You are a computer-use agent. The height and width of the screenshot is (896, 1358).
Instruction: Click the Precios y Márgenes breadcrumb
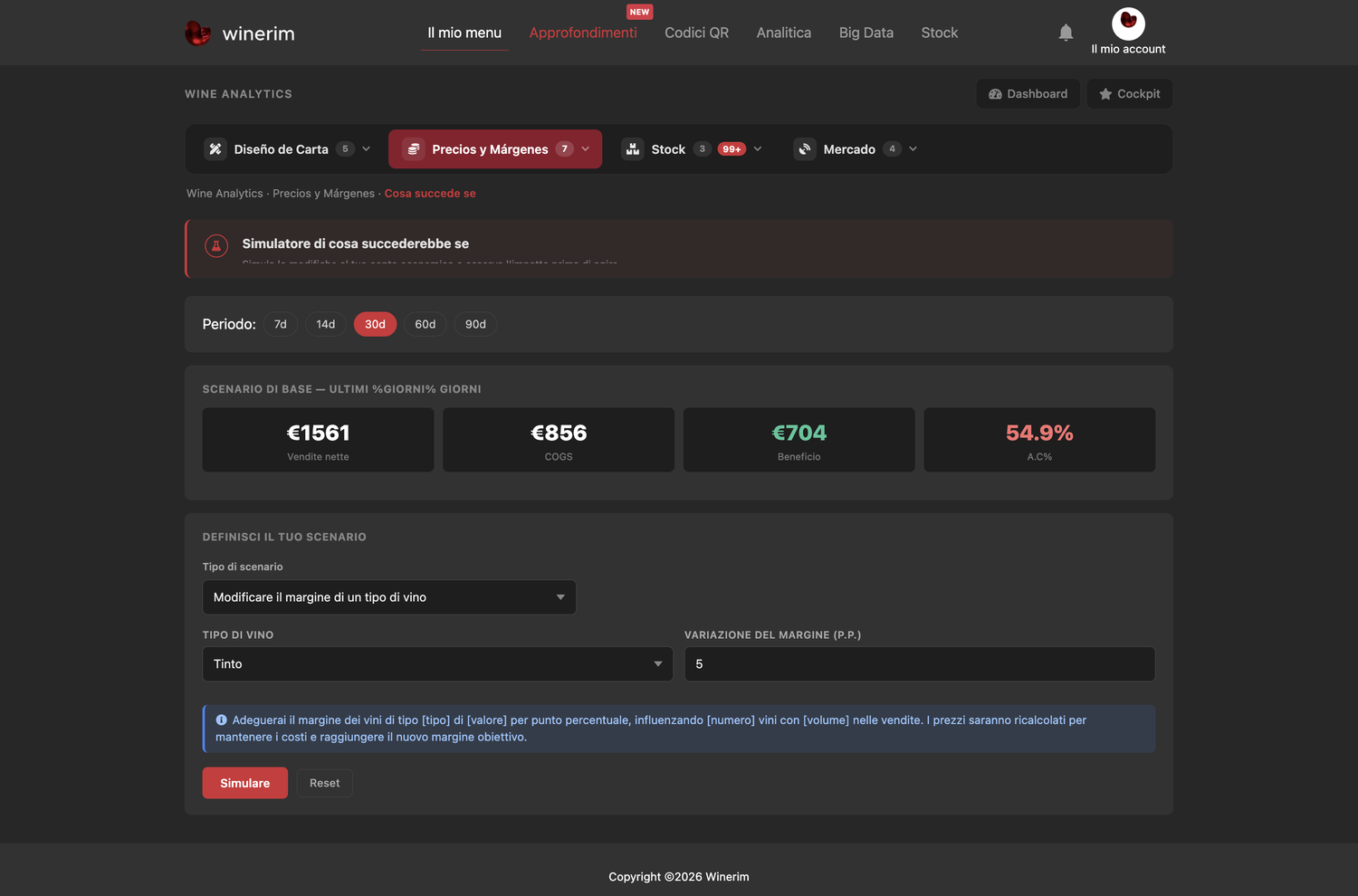pos(323,194)
